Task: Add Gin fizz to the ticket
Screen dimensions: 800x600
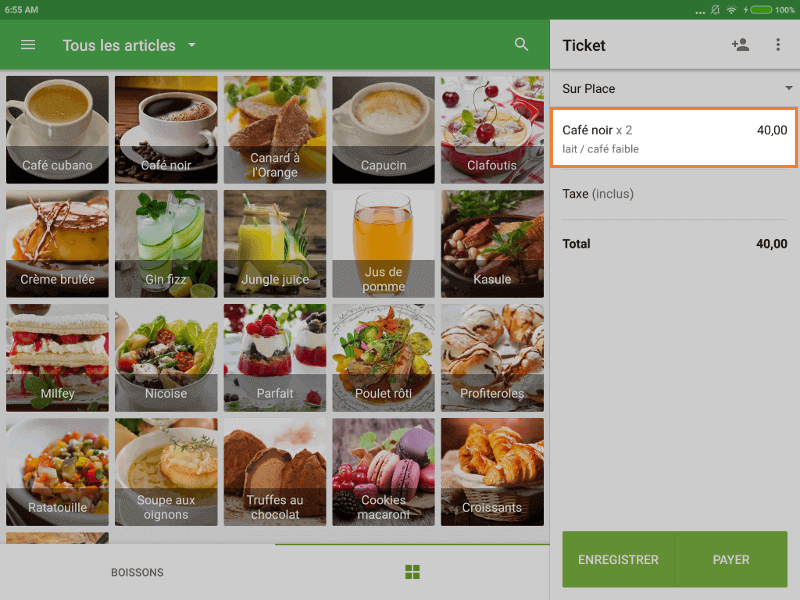Action: [166, 243]
